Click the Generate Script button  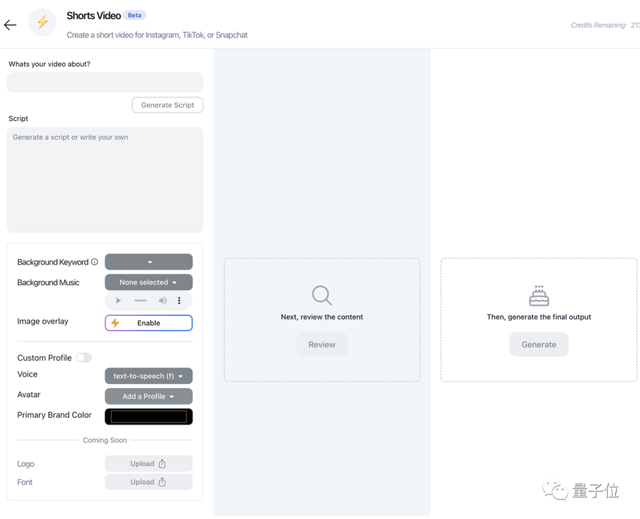[167, 105]
